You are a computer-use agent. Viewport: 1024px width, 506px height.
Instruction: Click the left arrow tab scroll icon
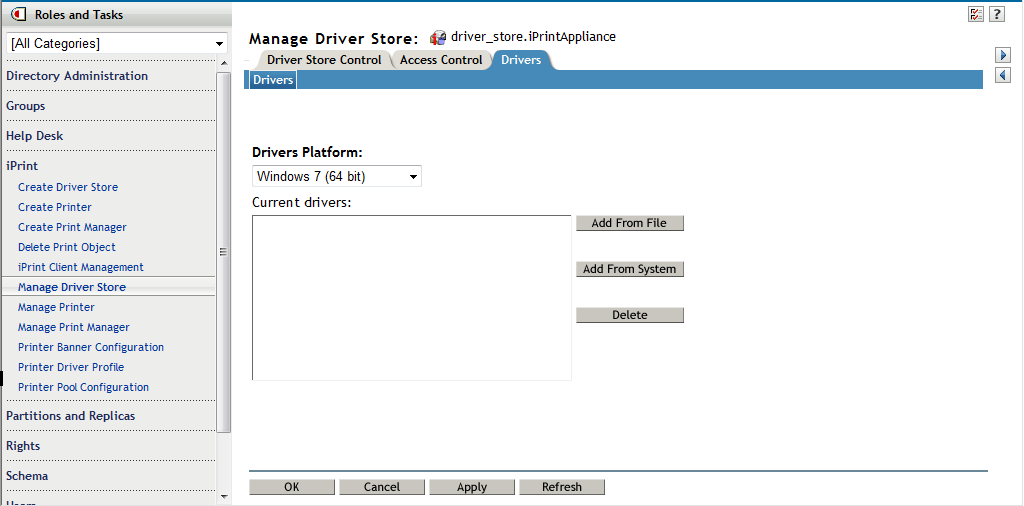click(1003, 75)
